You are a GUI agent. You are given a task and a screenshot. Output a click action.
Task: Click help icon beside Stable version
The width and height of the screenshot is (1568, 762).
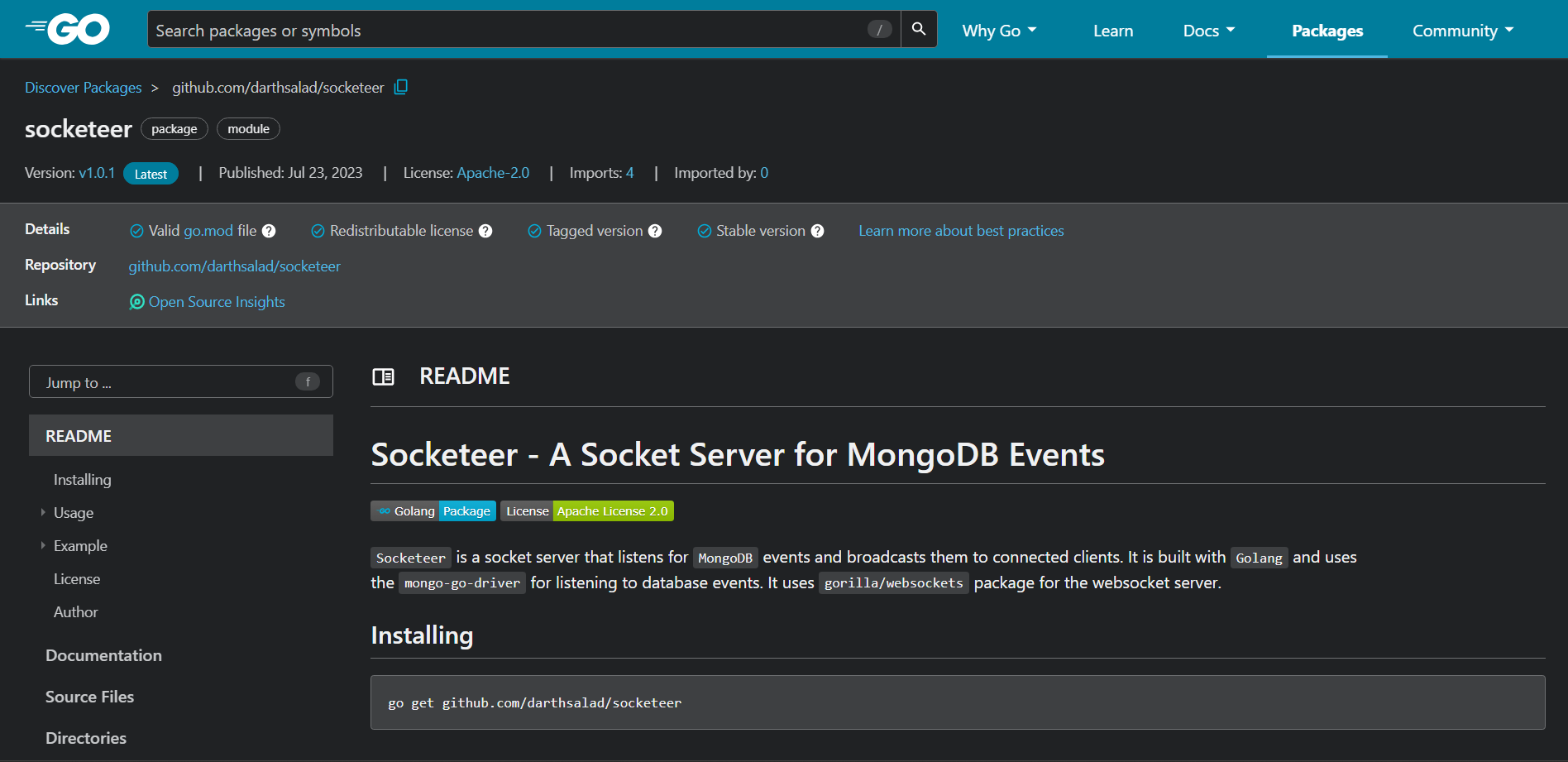[x=817, y=232]
